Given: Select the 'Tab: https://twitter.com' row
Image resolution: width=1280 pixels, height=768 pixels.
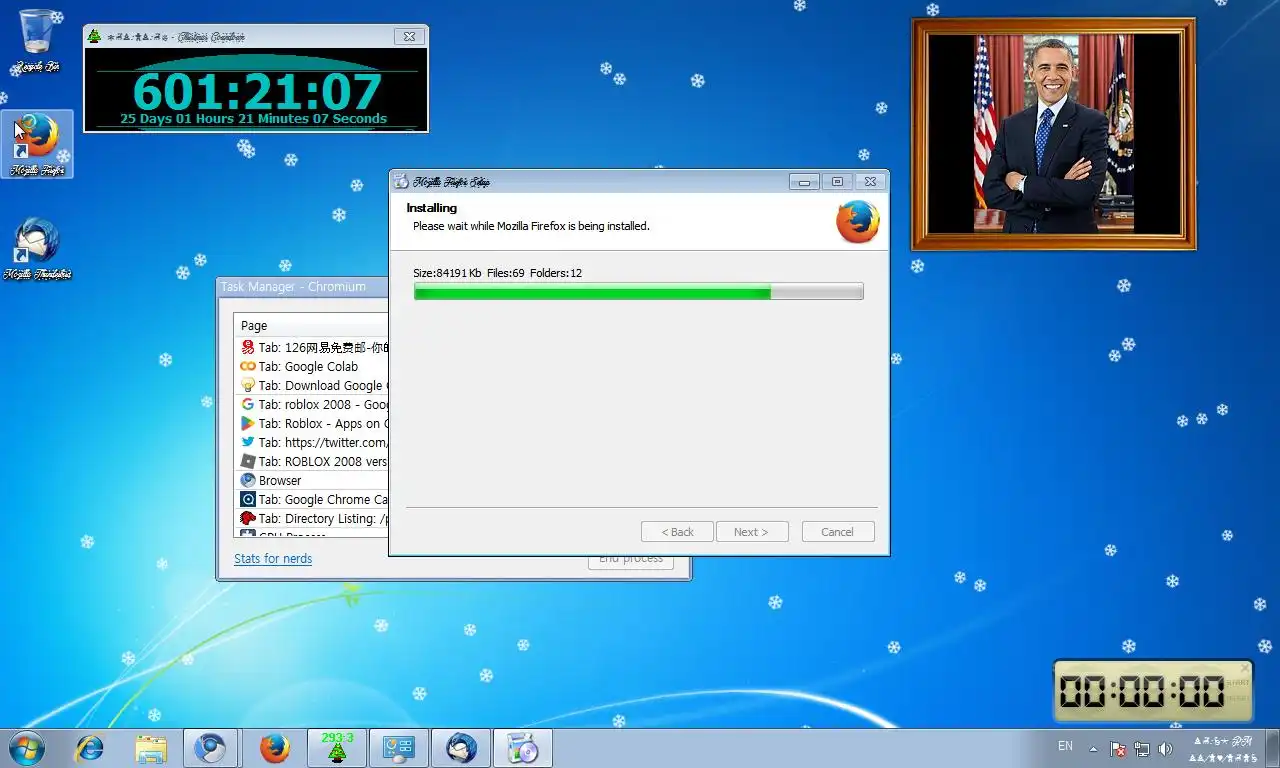Looking at the screenshot, I should [x=311, y=443].
